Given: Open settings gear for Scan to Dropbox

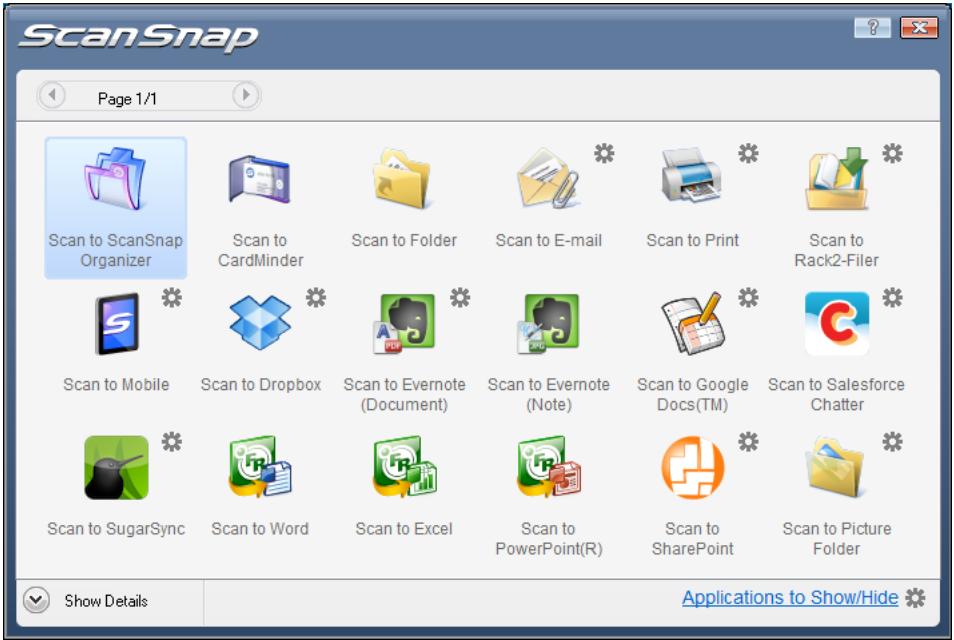Looking at the screenshot, I should coord(316,297).
